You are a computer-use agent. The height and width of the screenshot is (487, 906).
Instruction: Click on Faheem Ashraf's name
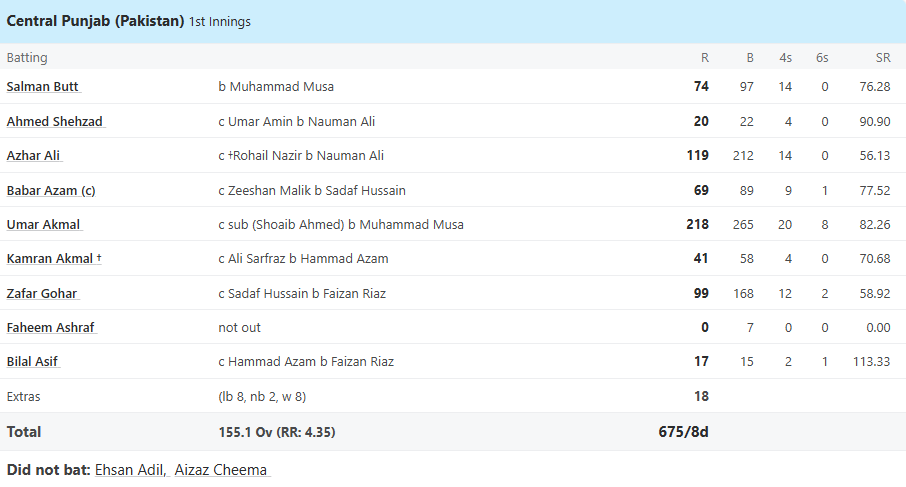point(51,327)
